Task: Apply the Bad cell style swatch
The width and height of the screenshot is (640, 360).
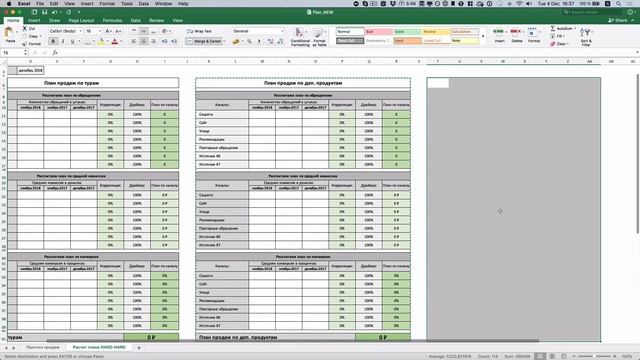Action: 379,31
